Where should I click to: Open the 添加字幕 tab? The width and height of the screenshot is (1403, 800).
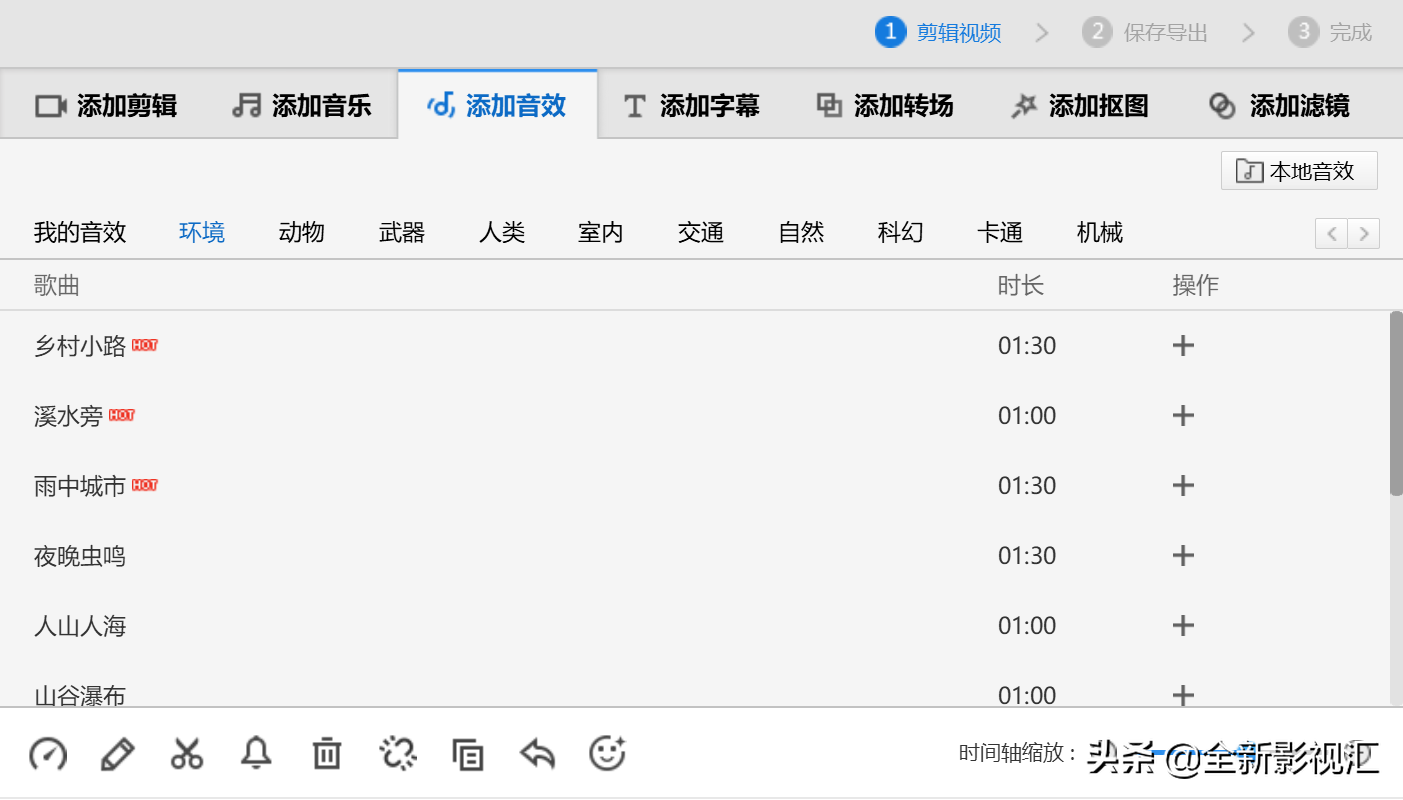click(x=691, y=105)
